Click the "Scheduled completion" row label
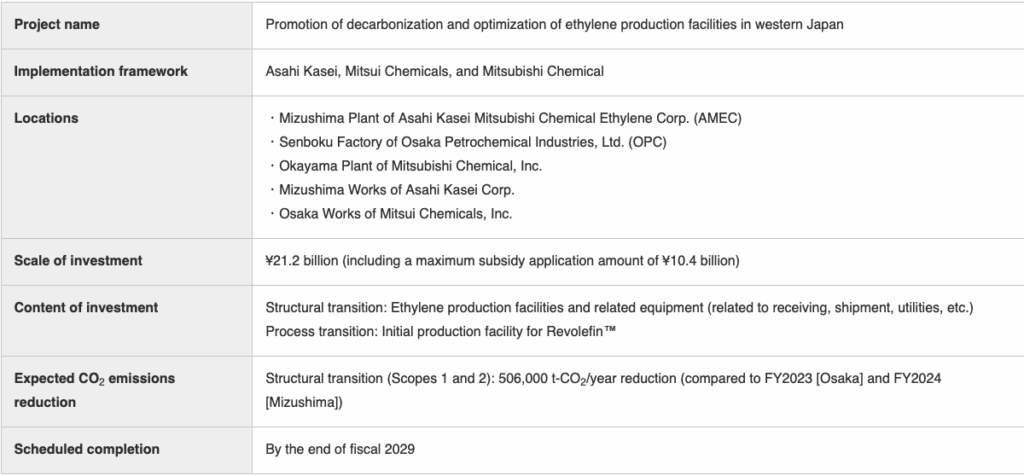1024x476 pixels. pos(86,449)
